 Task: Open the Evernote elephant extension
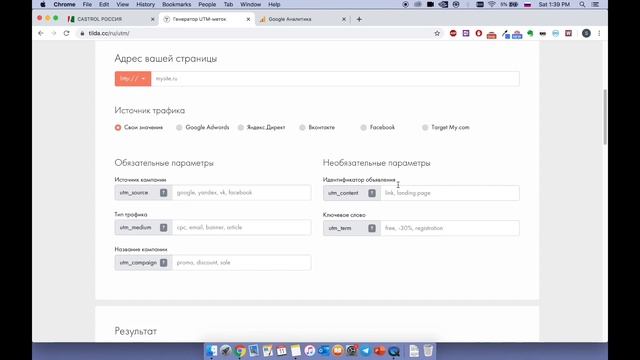(x=530, y=33)
